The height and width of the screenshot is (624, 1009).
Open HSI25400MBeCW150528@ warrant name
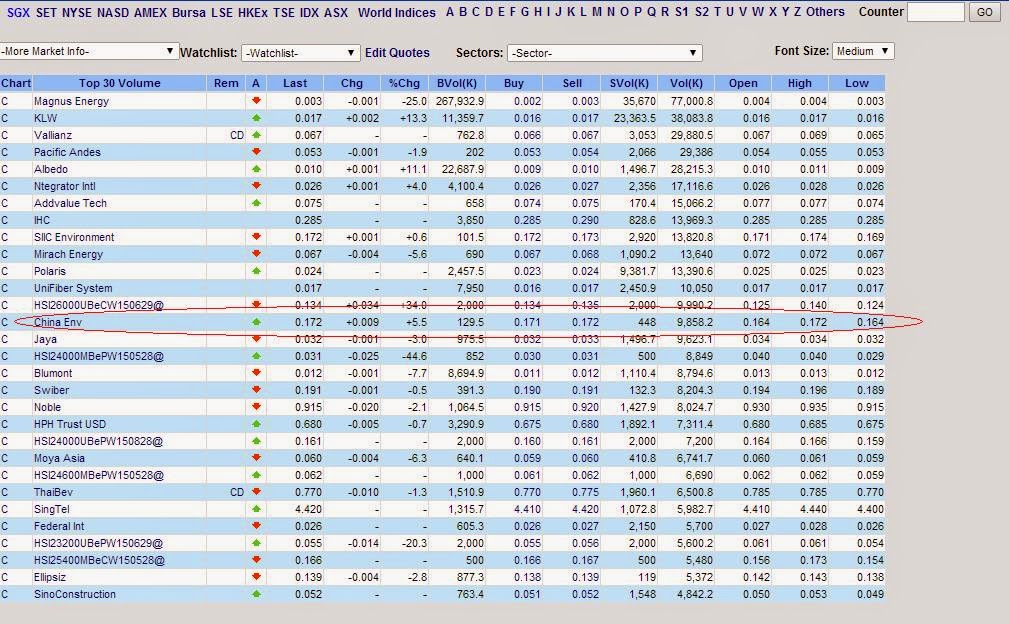[x=99, y=560]
